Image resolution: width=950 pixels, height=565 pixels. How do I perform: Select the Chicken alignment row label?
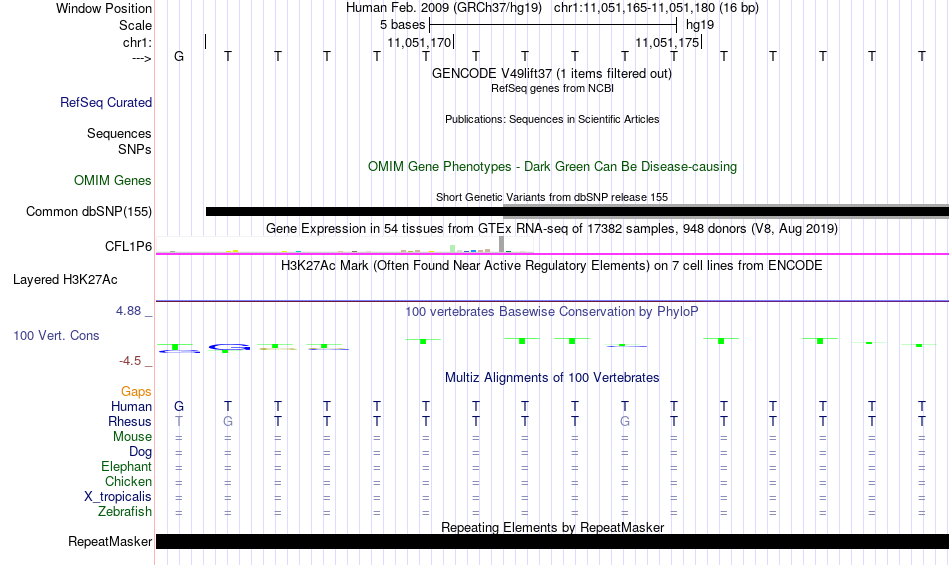128,481
